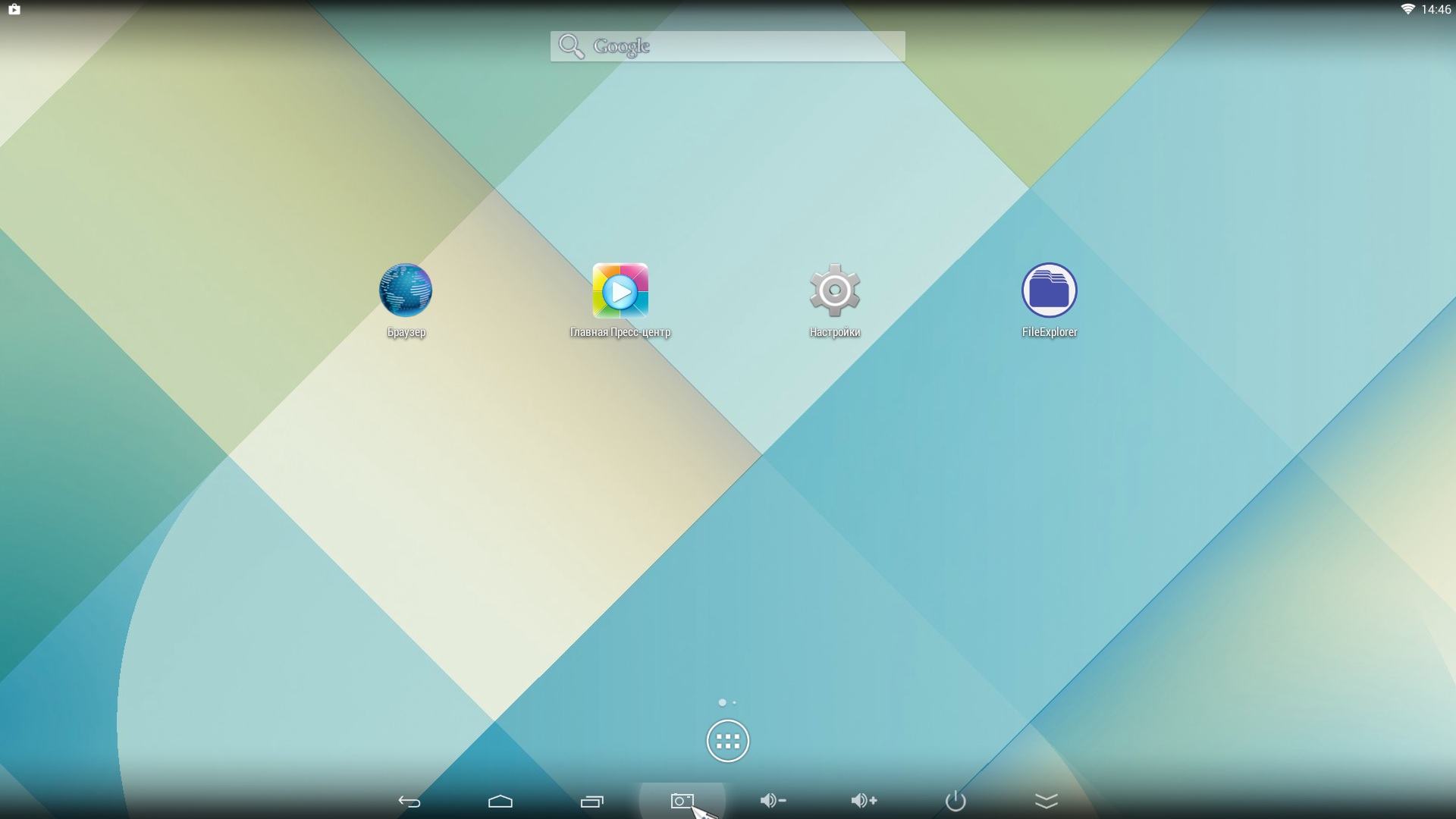Screen dimensions: 1456x819
Task: Launch Главная Пресс-центр media app
Action: coord(620,290)
